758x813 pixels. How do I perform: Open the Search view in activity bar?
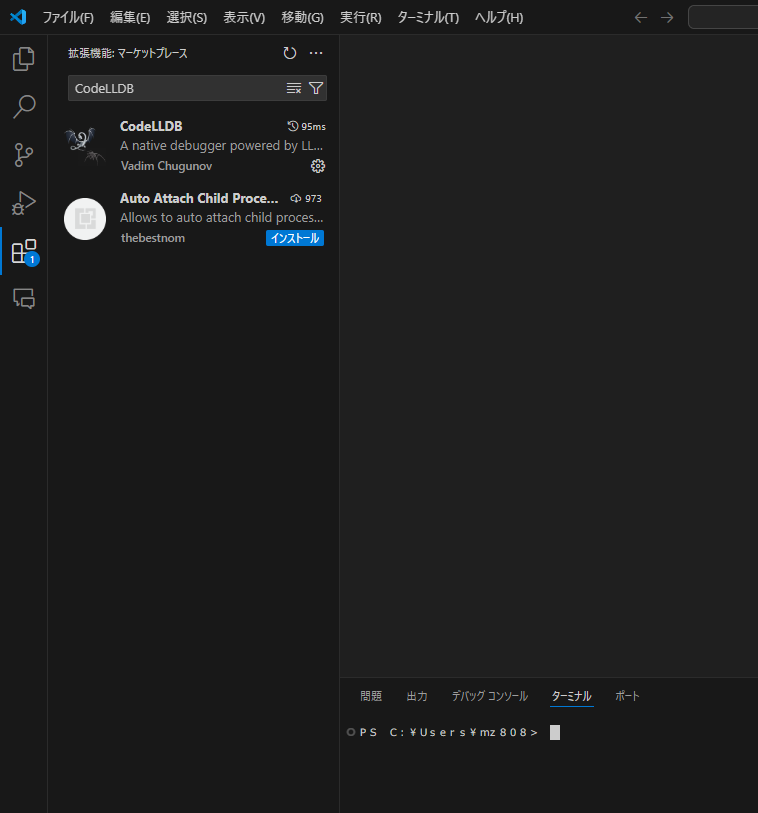pyautogui.click(x=23, y=106)
